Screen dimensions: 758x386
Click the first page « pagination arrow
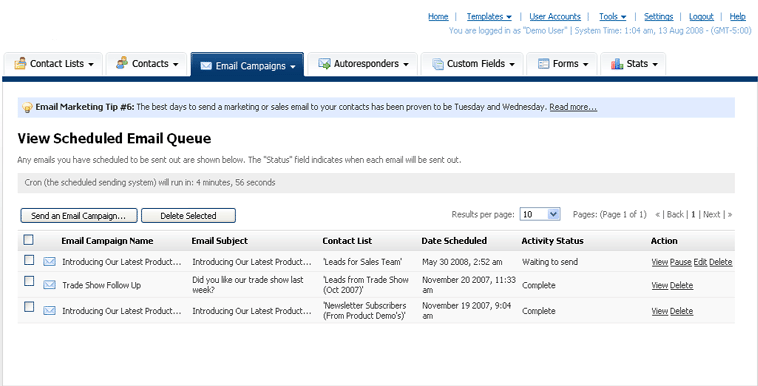657,214
